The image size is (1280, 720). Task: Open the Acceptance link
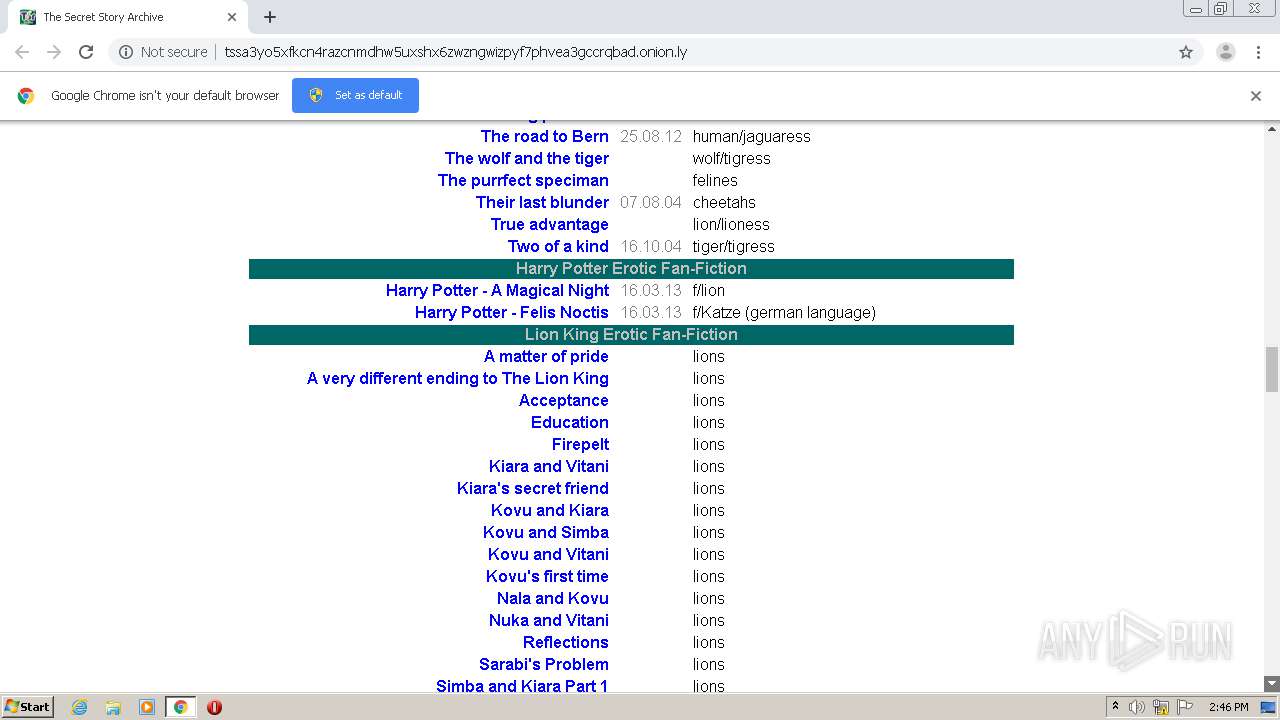pos(564,400)
